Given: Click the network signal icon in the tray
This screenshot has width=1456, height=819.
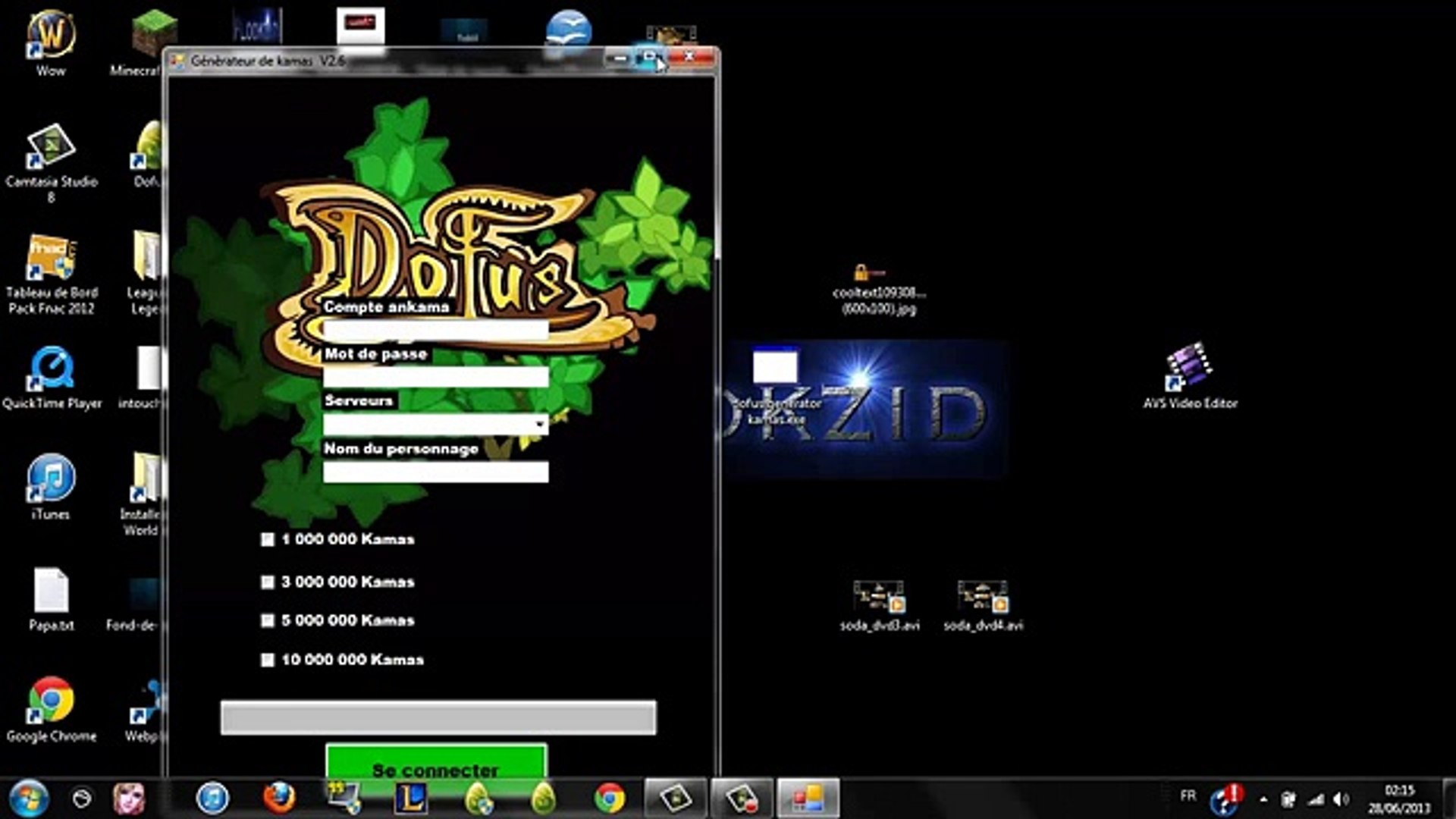Looking at the screenshot, I should pos(1316,799).
